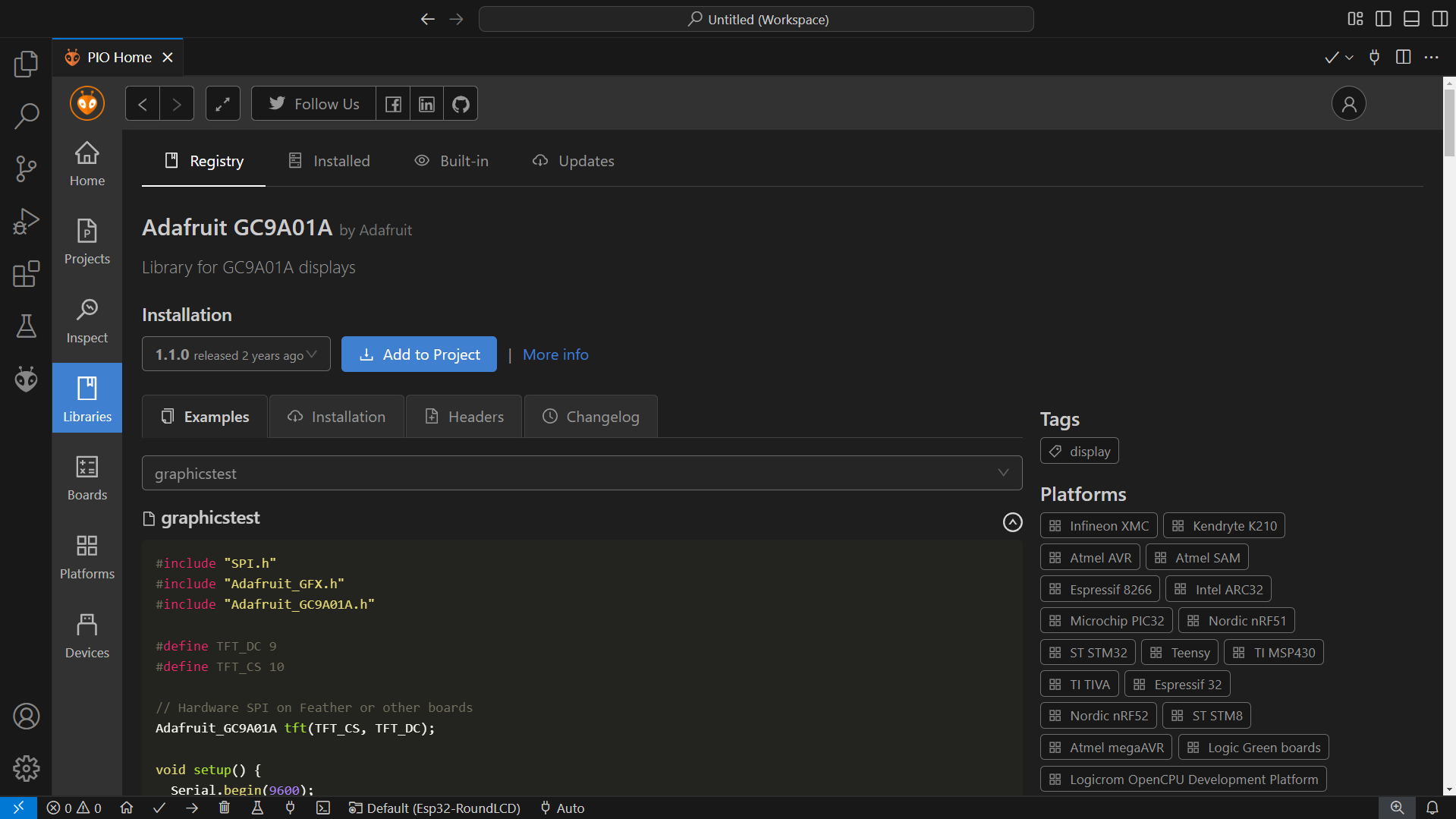Switch project environment Default (Esp32-RoundLCD)
Image resolution: width=1456 pixels, height=819 pixels.
(x=435, y=808)
